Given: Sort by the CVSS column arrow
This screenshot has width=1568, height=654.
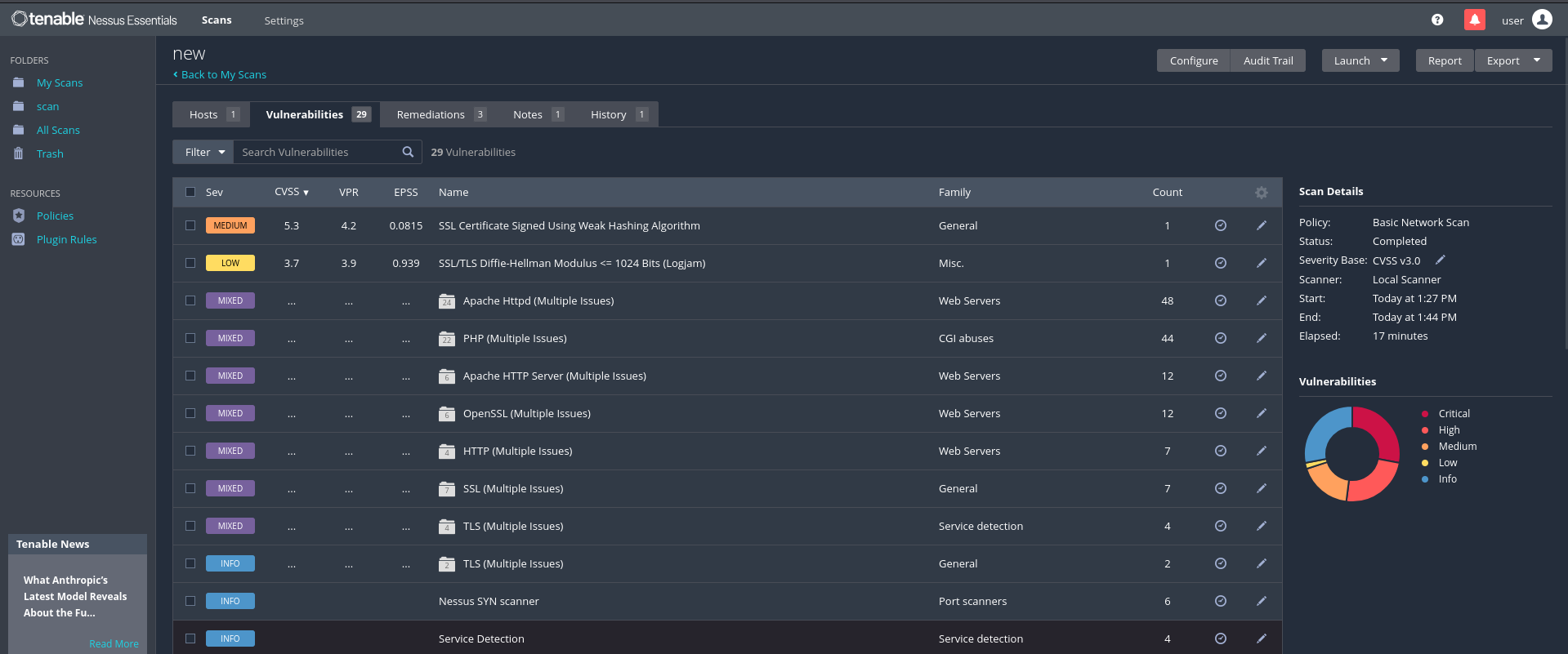Looking at the screenshot, I should 306,193.
